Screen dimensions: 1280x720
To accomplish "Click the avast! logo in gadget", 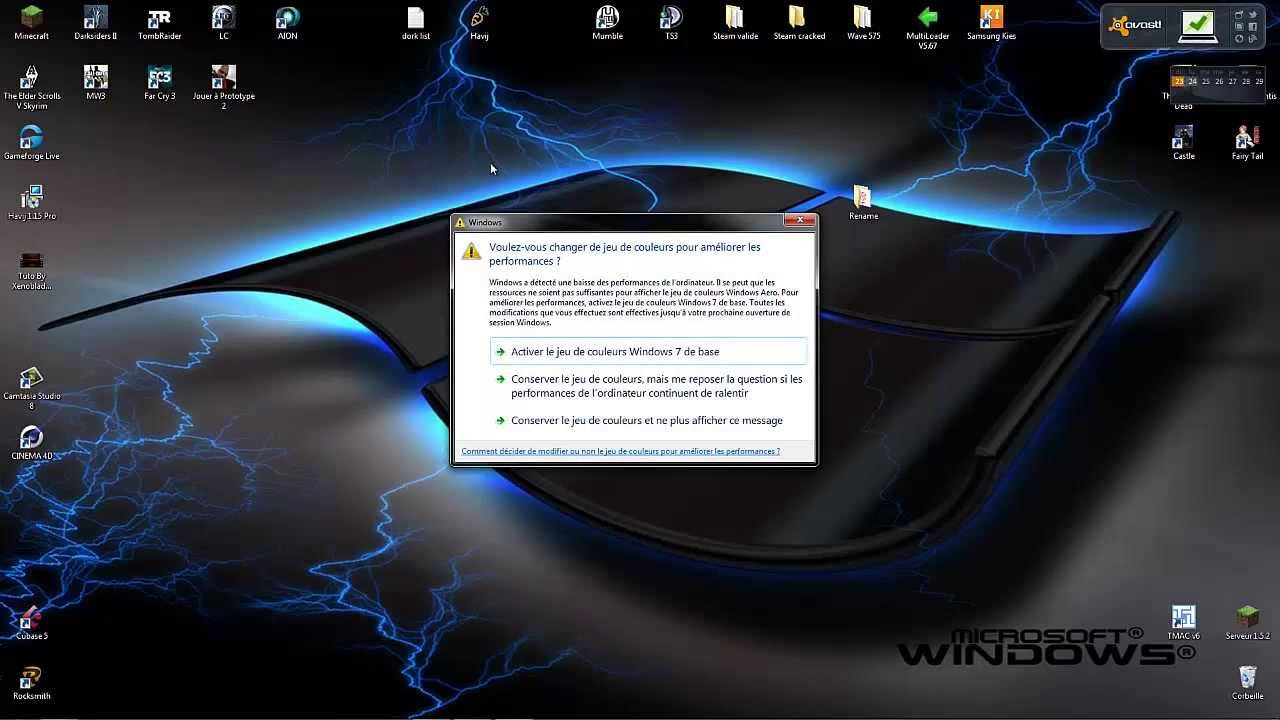I will coord(1134,25).
